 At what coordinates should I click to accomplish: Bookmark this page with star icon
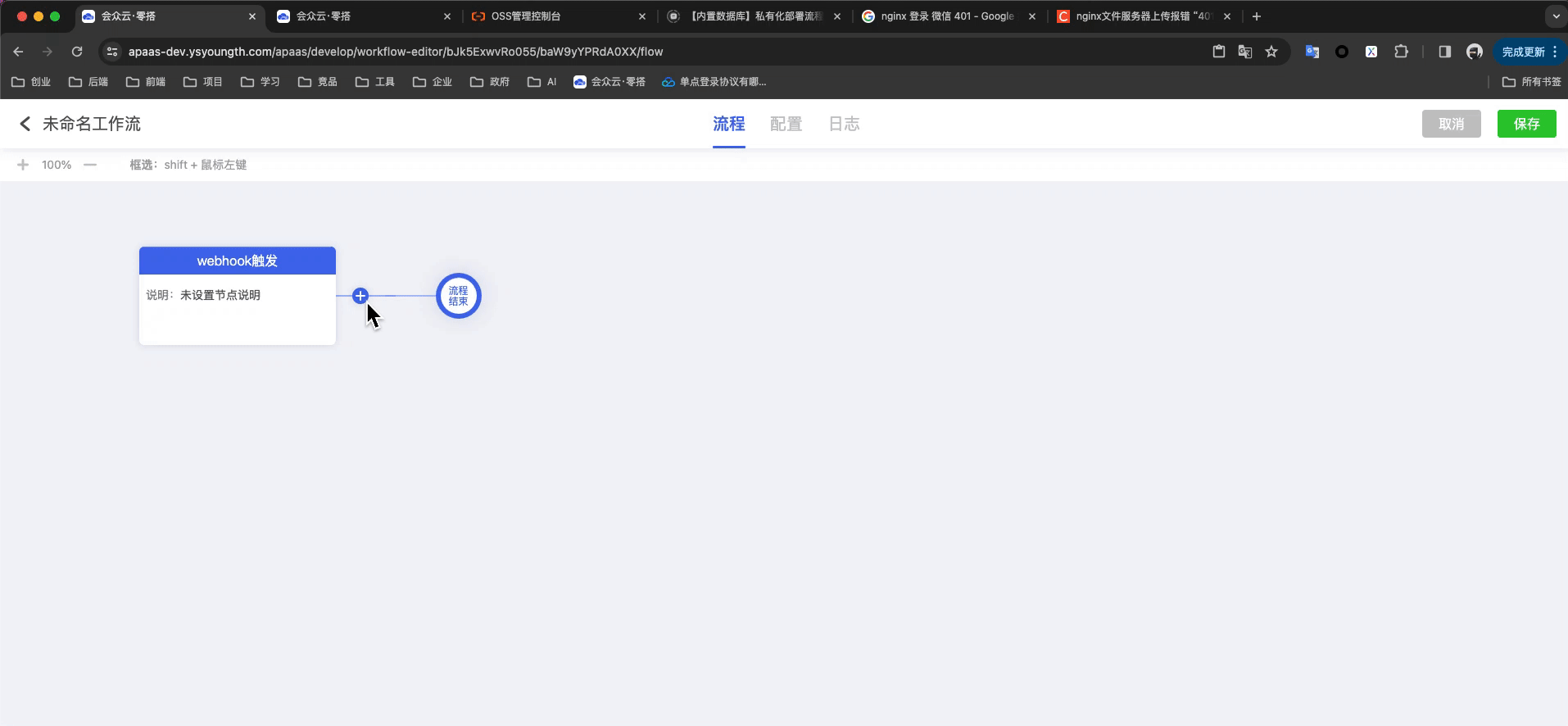click(1271, 52)
